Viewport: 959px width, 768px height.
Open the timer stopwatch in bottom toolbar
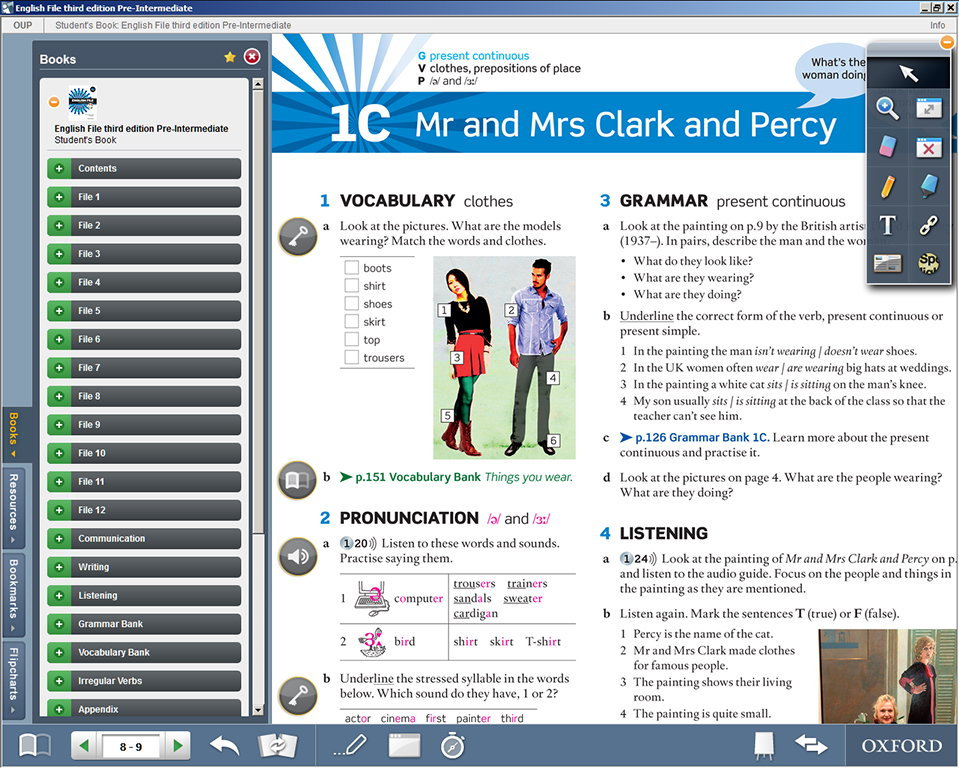(x=452, y=745)
